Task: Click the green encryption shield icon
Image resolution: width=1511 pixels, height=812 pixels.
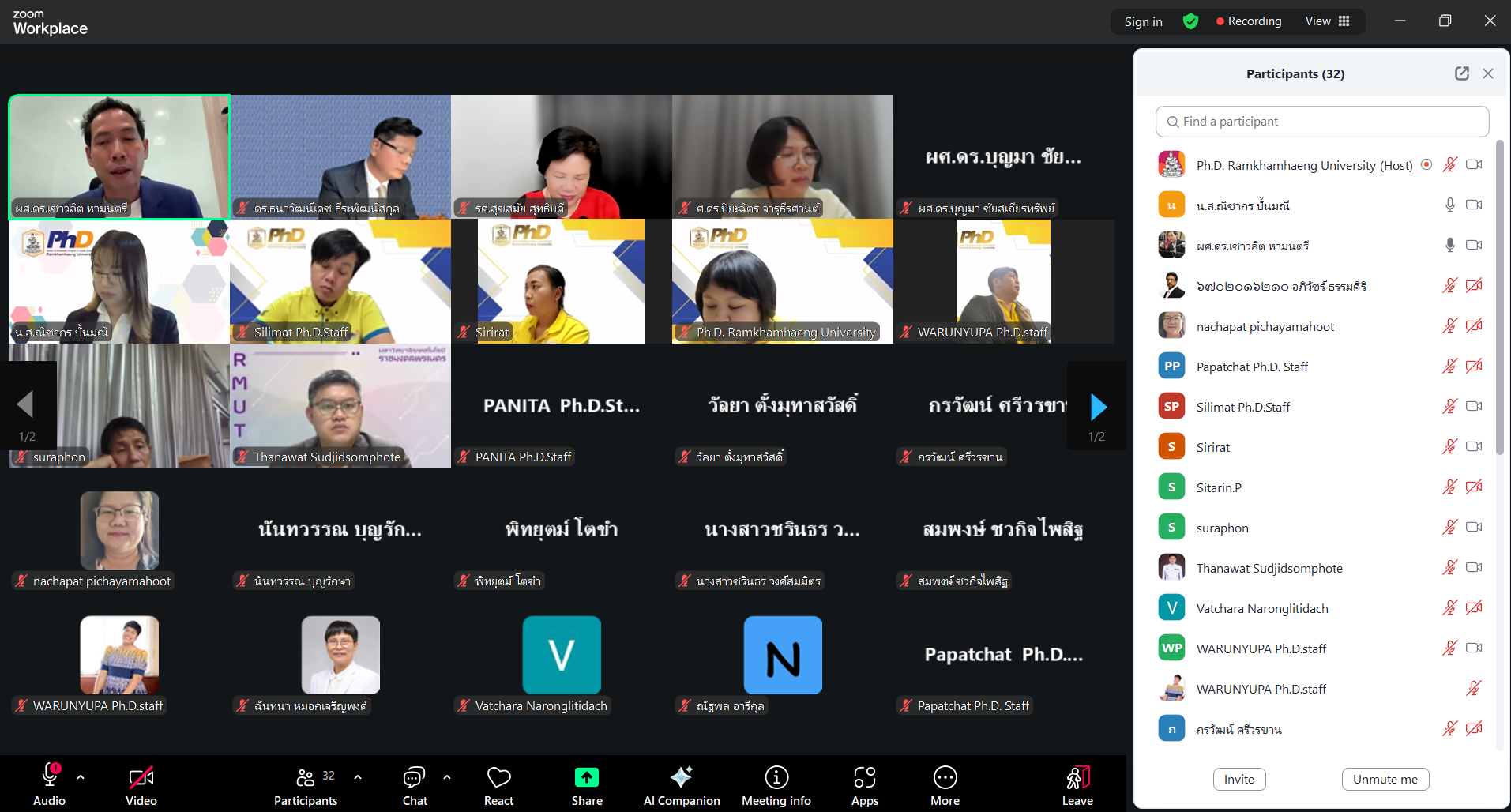Action: point(1190,21)
